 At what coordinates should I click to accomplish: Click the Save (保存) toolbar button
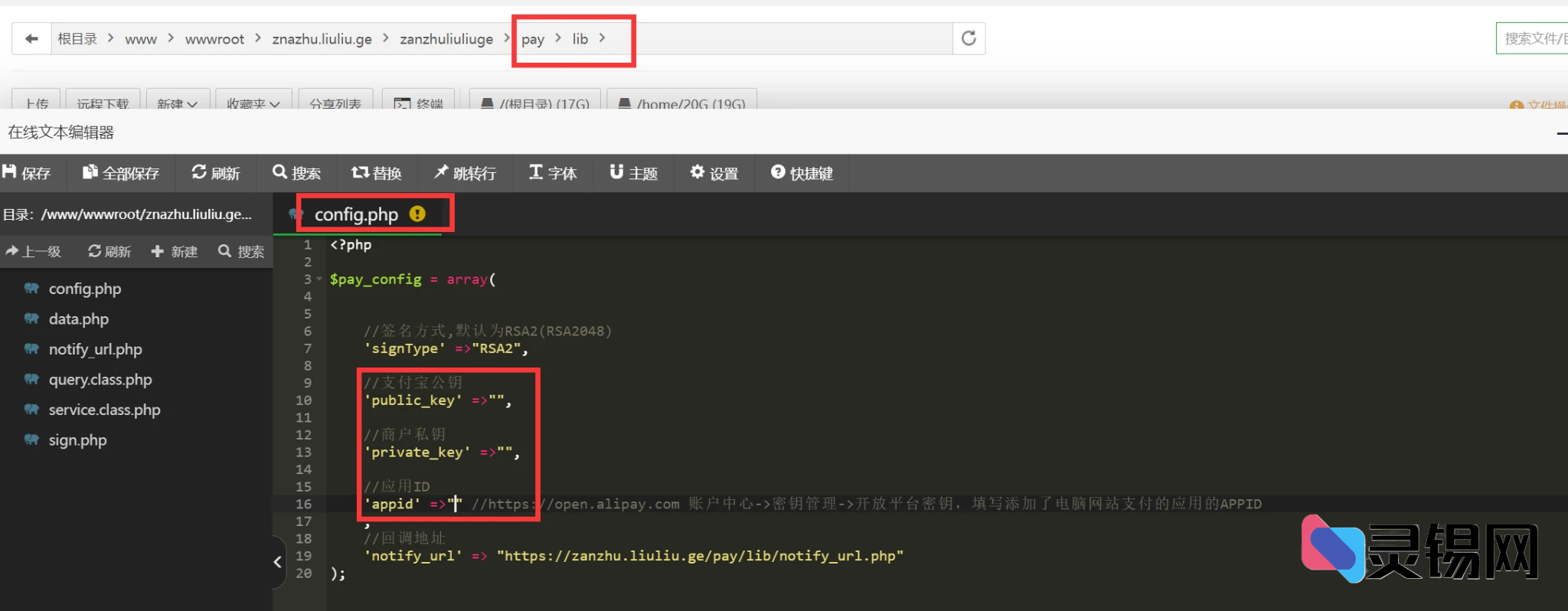[x=27, y=173]
